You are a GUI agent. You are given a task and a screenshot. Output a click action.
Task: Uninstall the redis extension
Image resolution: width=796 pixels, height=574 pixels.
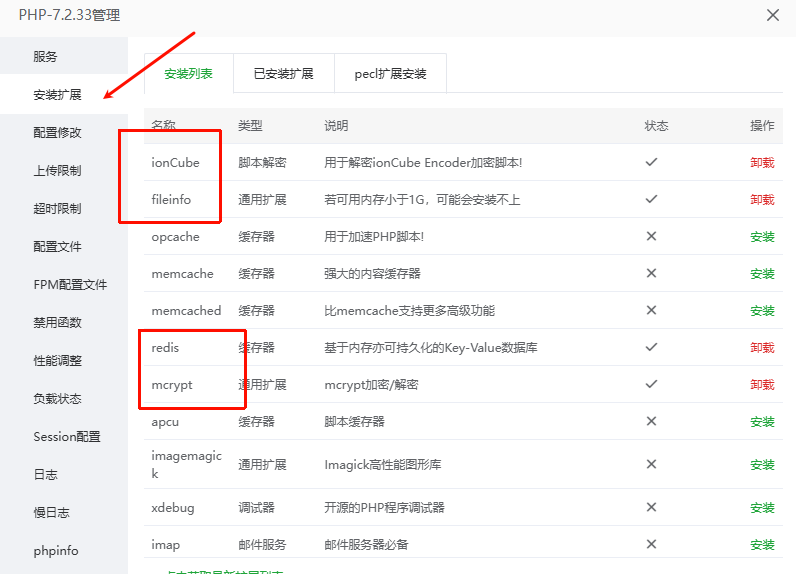(762, 348)
